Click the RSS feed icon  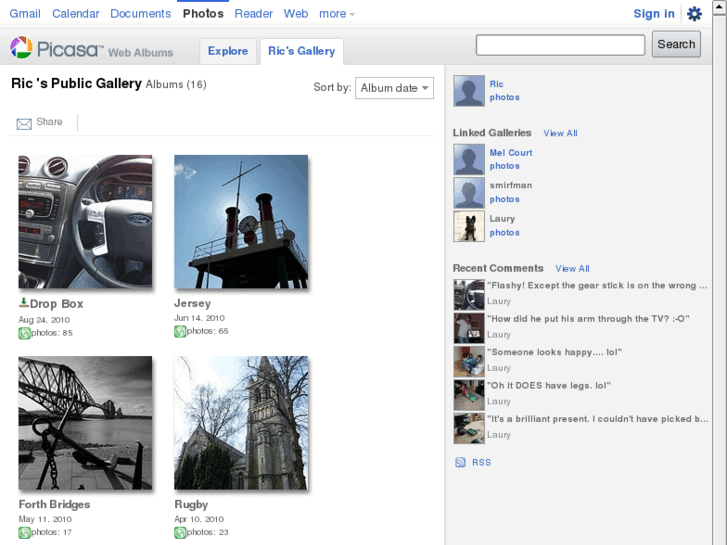coord(460,462)
